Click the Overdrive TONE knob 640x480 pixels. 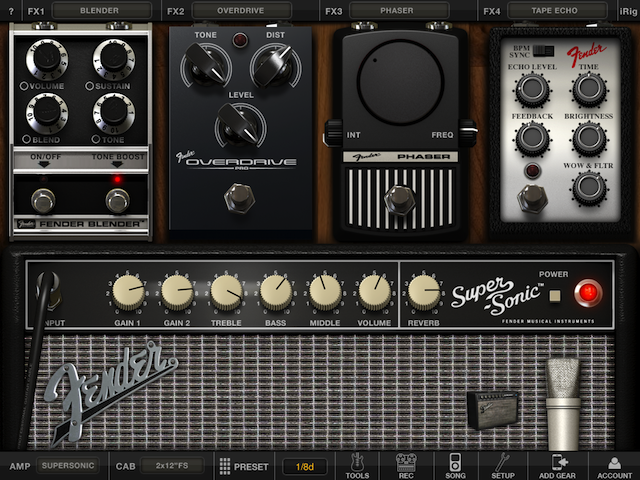(206, 65)
